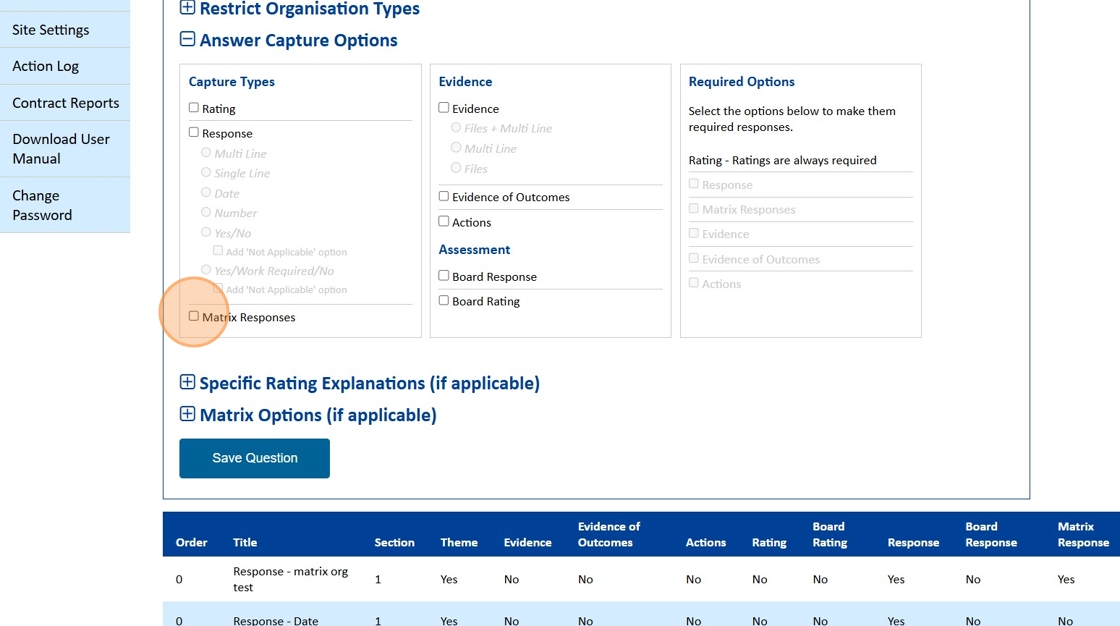Check the Matrix Responses checkbox
This screenshot has height=626, width=1120.
click(x=194, y=316)
